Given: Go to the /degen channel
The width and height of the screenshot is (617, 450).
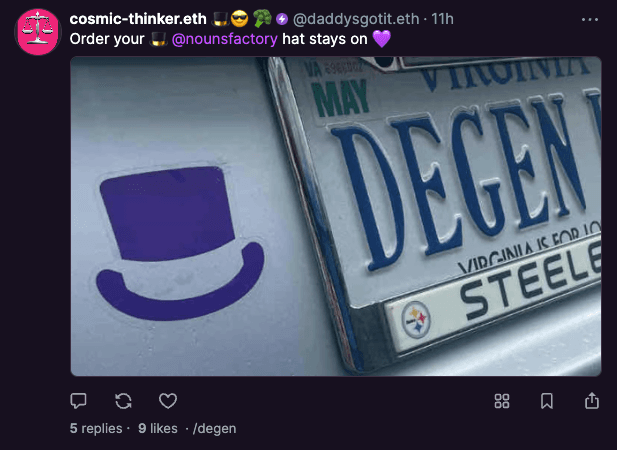Looking at the screenshot, I should pos(214,428).
